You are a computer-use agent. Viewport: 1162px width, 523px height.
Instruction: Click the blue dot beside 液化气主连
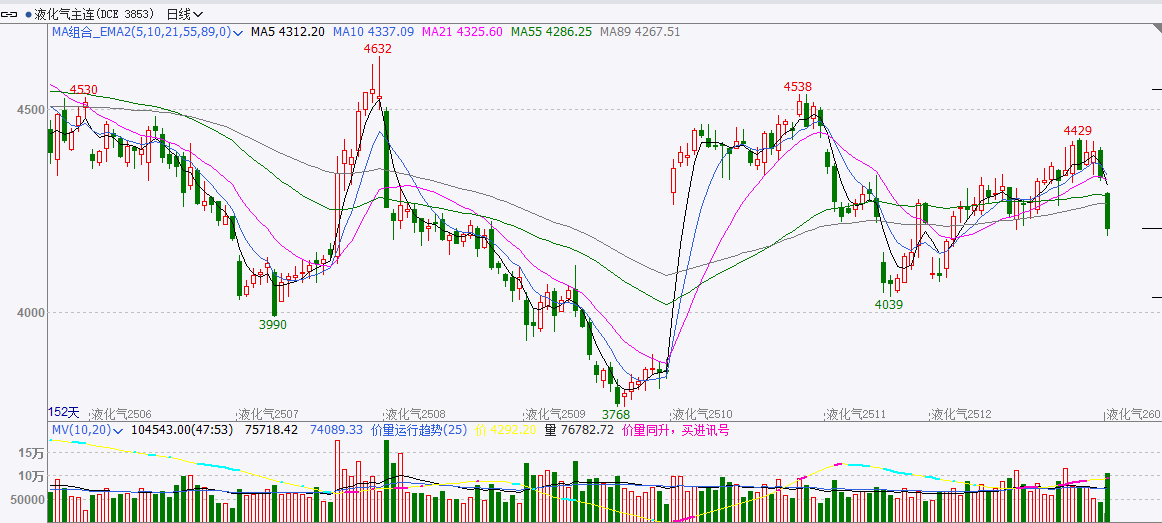tap(29, 15)
